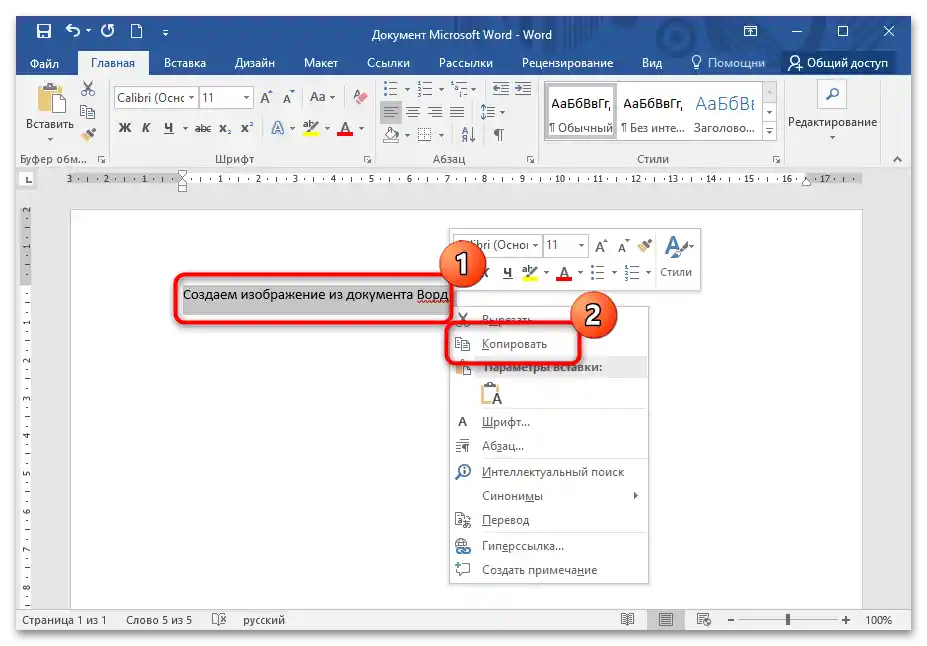The image size is (927, 646).
Task: Insert numbered list from ribbon
Action: [x=425, y=89]
